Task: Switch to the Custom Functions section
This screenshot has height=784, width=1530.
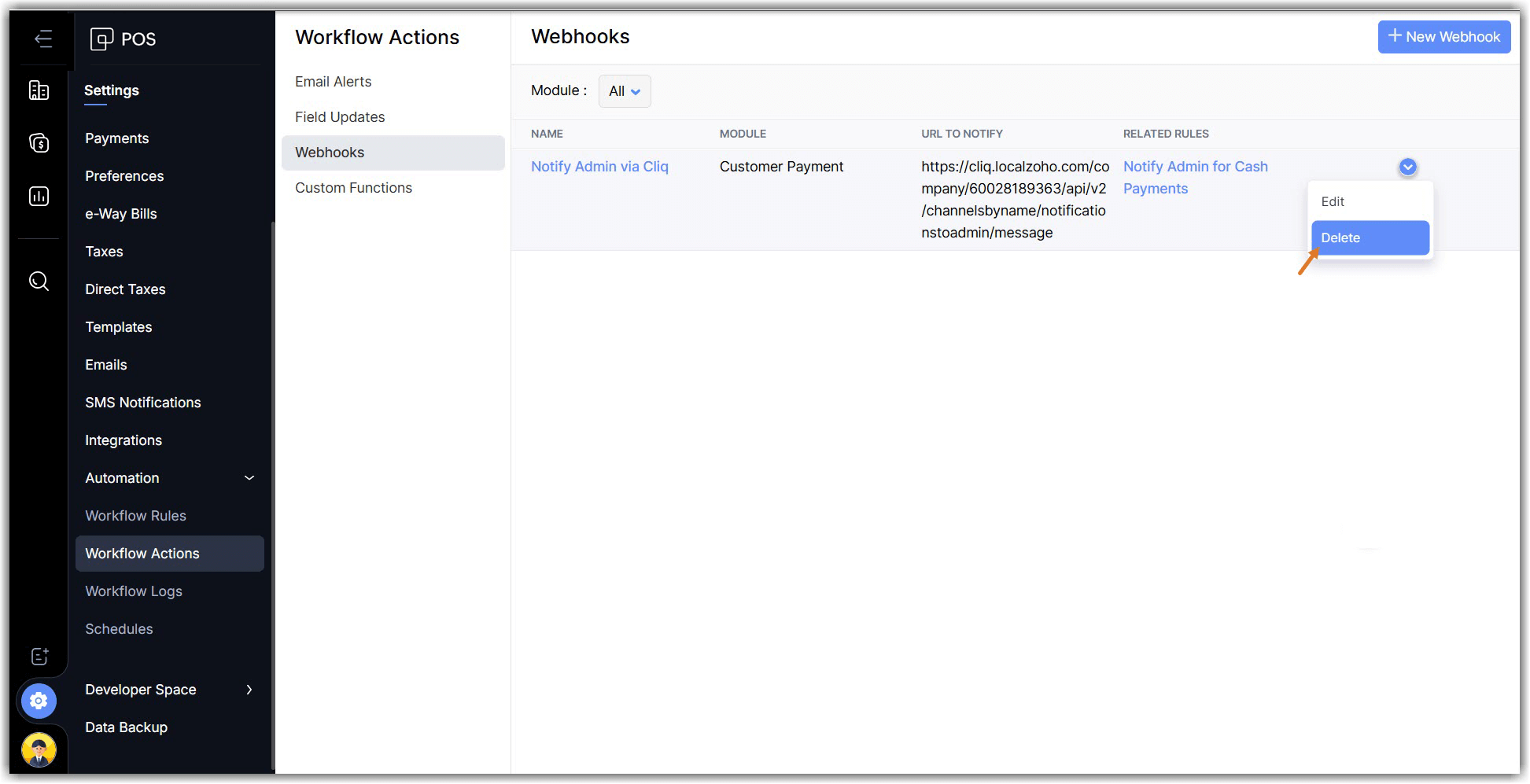Action: (353, 188)
